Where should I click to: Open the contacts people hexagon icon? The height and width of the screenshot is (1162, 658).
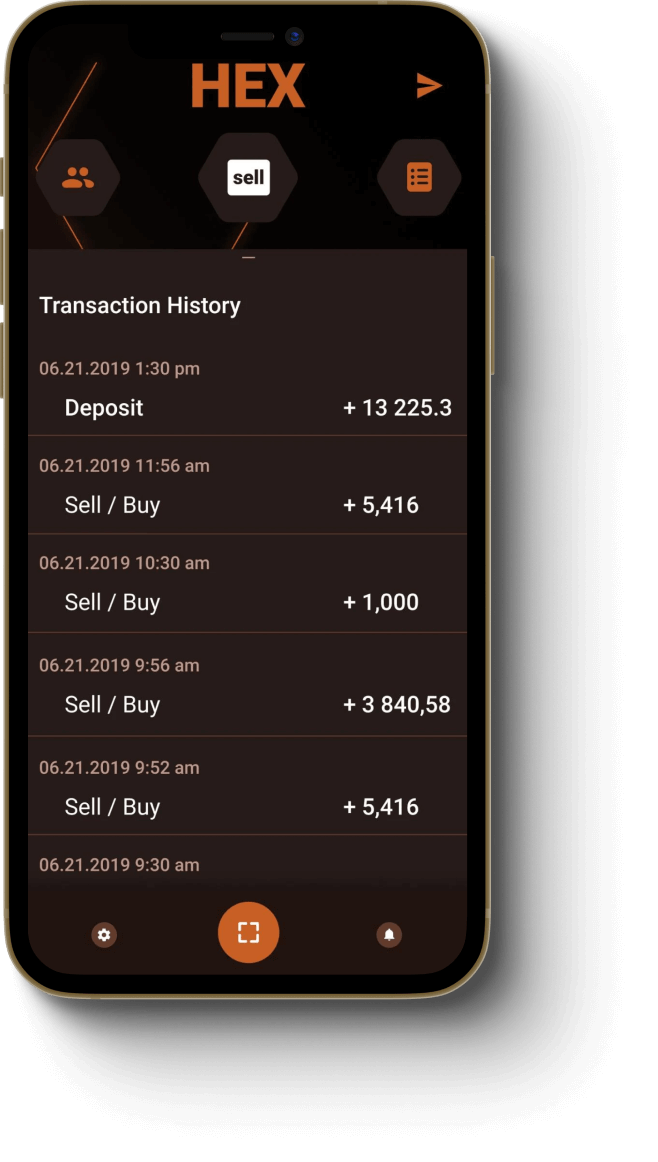click(78, 177)
